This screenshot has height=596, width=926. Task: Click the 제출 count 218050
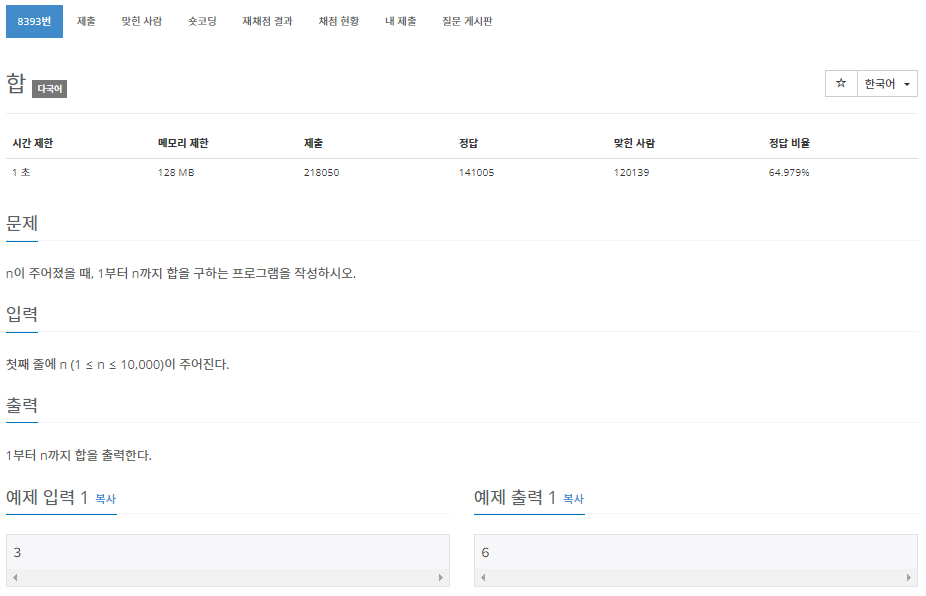pos(321,172)
